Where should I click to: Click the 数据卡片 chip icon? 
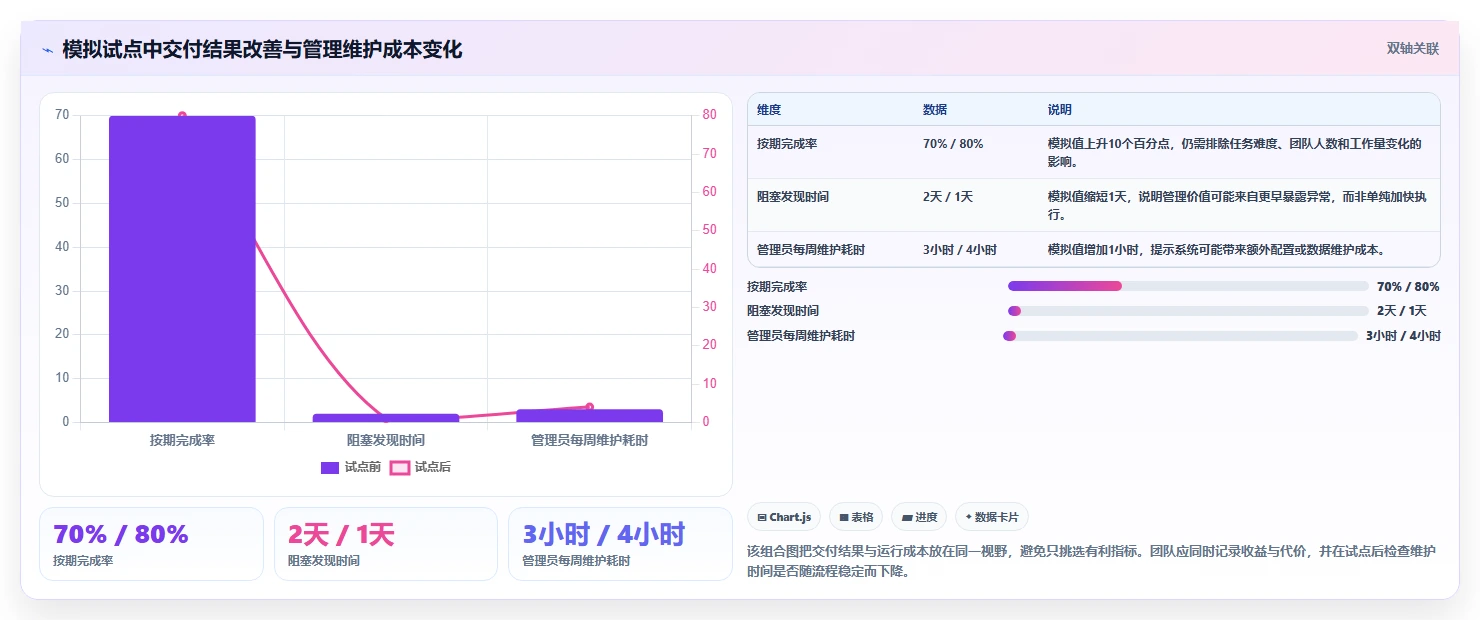(x=969, y=517)
